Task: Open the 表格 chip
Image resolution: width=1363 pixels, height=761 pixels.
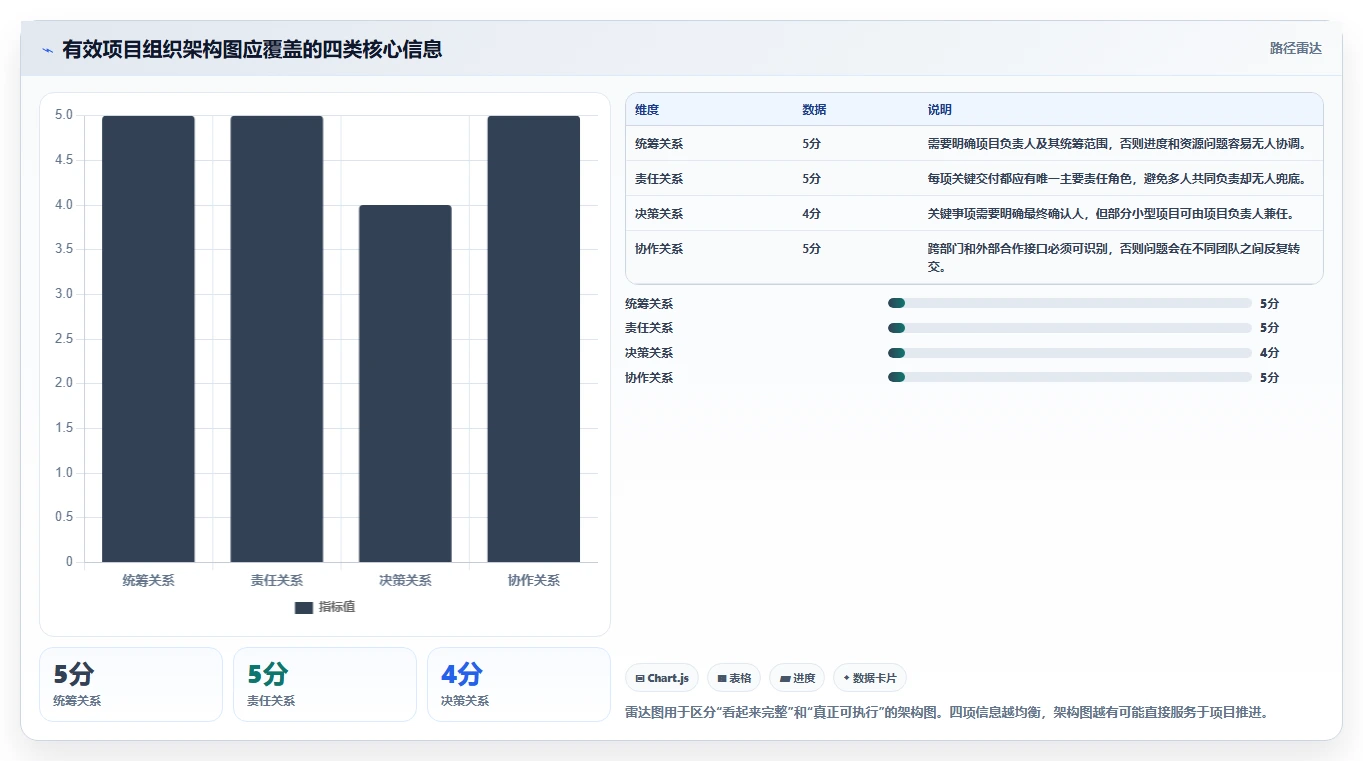Action: (734, 678)
